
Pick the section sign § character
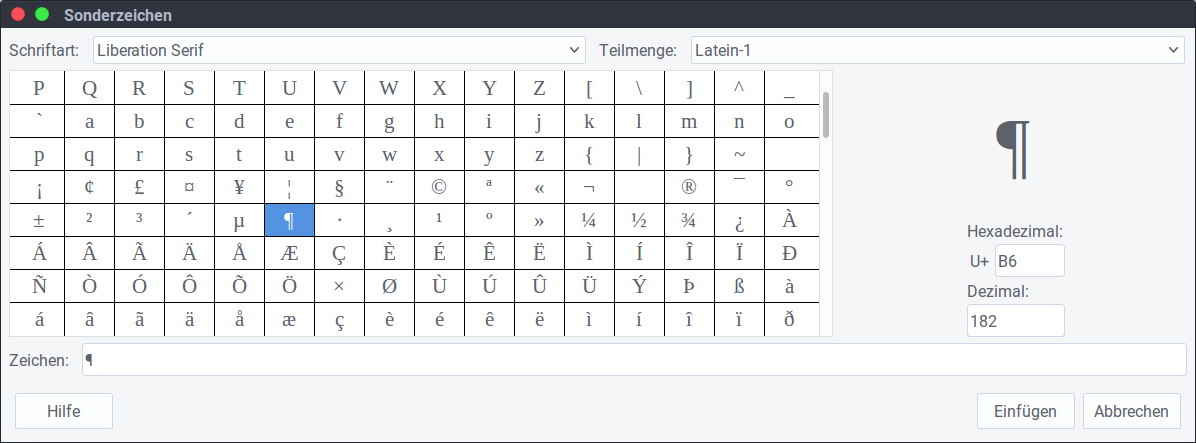339,187
